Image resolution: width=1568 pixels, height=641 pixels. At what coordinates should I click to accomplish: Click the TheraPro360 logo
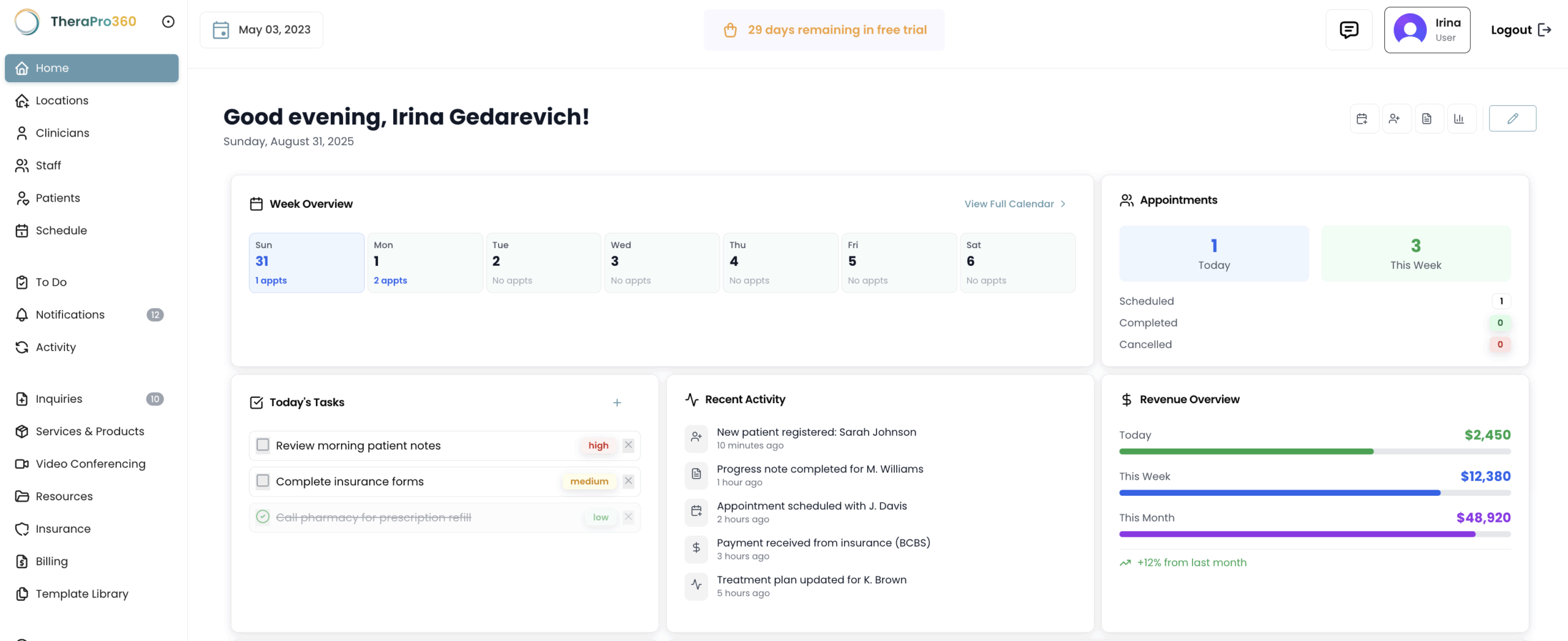76,21
